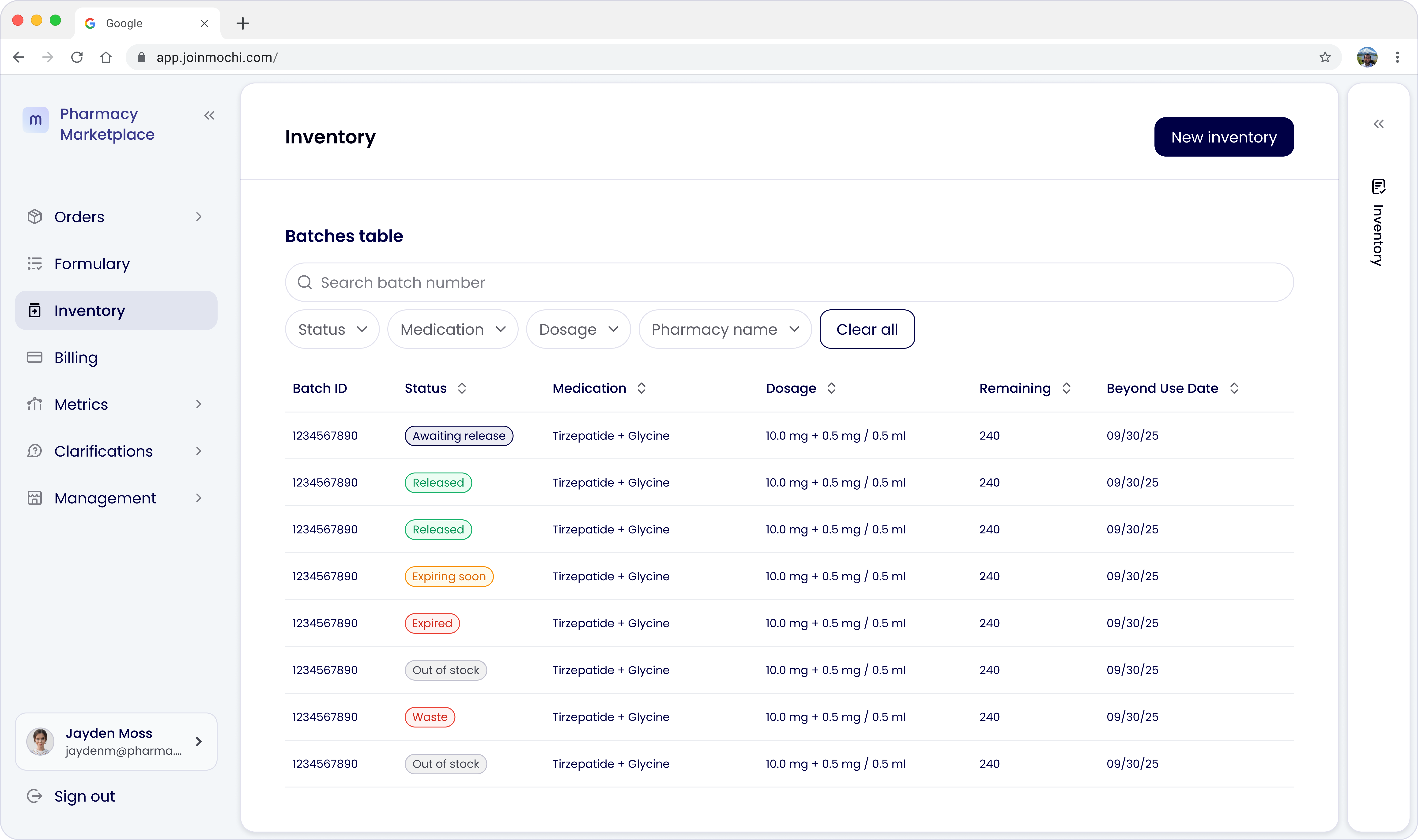This screenshot has width=1418, height=840.
Task: Open Formulary in sidebar
Action: pyautogui.click(x=116, y=264)
